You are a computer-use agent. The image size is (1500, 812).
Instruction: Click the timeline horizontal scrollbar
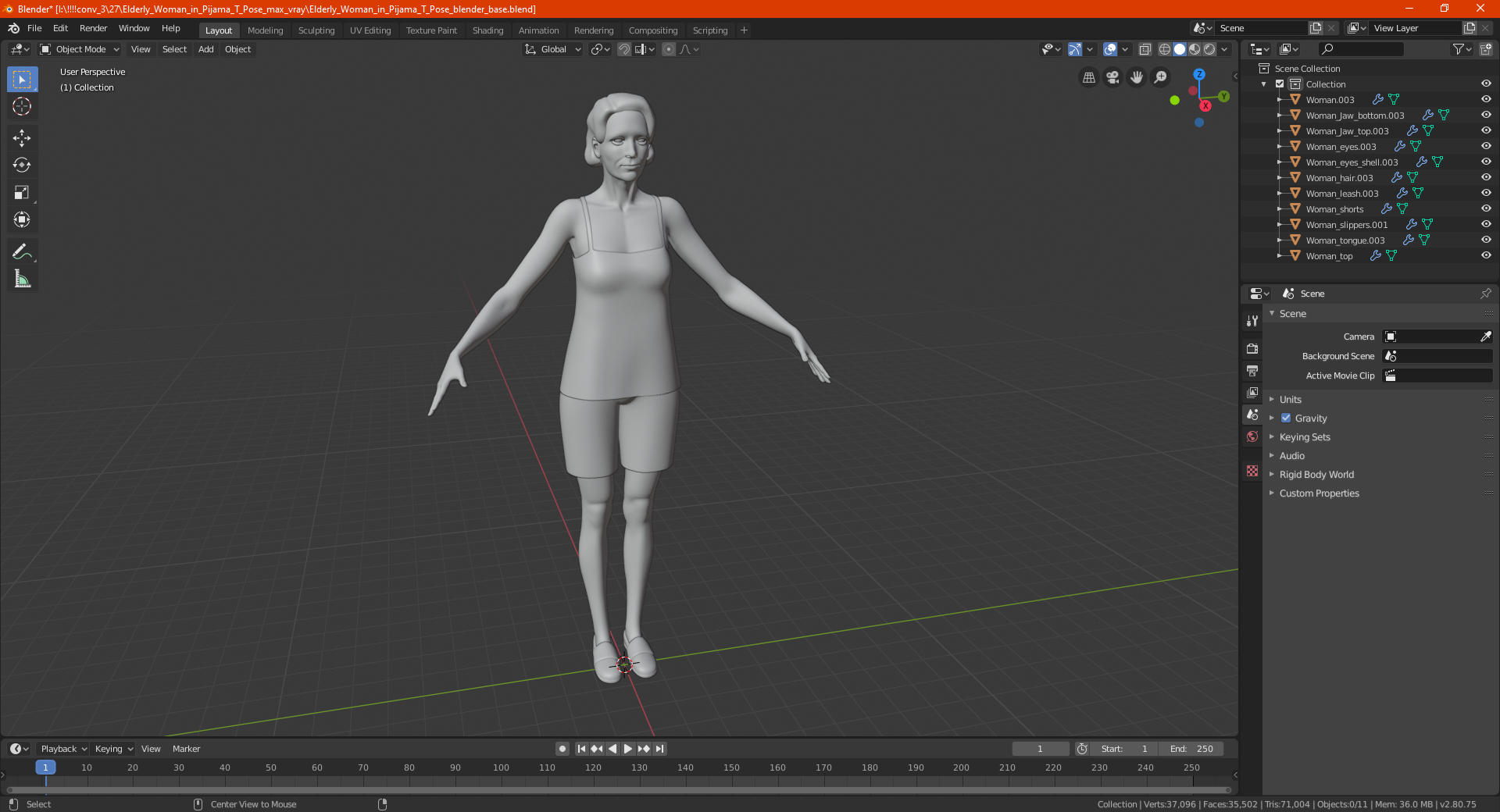[619, 790]
